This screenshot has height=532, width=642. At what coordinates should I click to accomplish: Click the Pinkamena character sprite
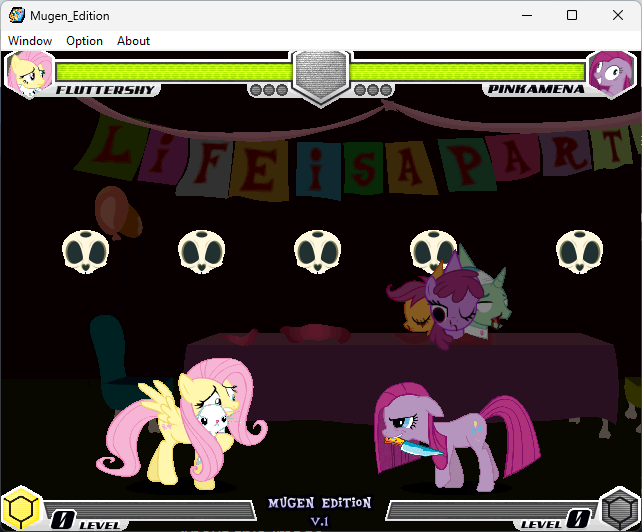(457, 437)
